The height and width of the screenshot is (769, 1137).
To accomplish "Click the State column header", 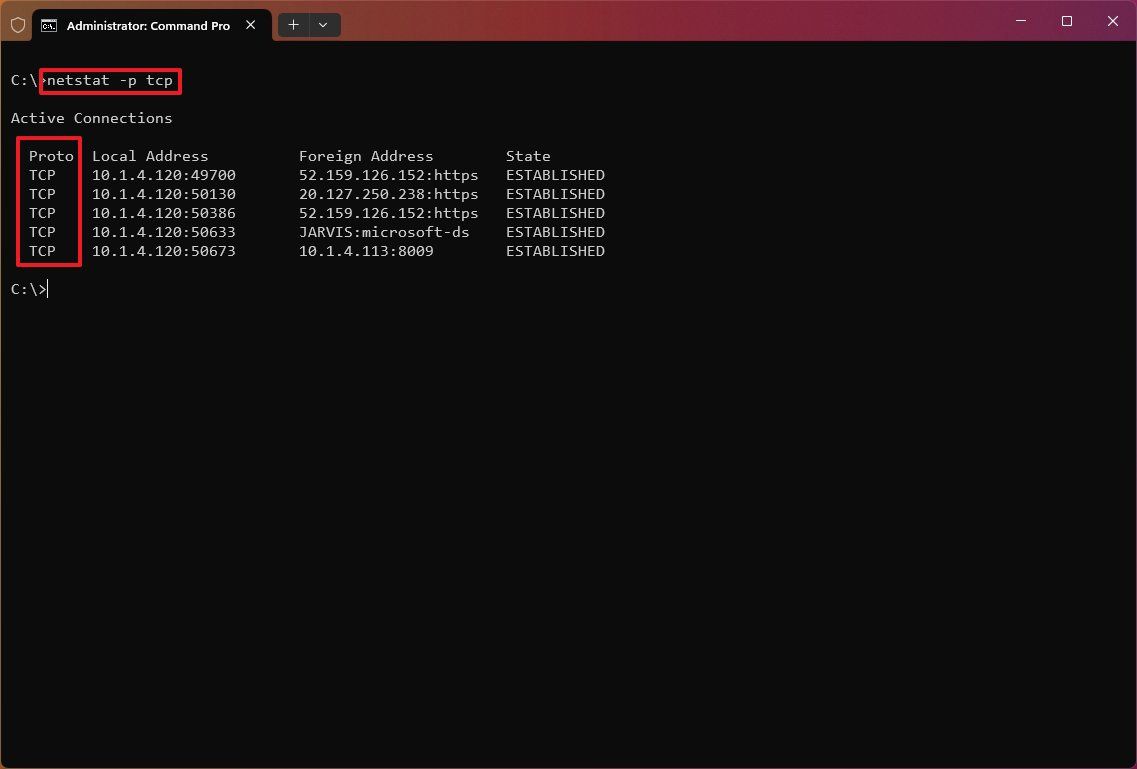I will (x=528, y=156).
